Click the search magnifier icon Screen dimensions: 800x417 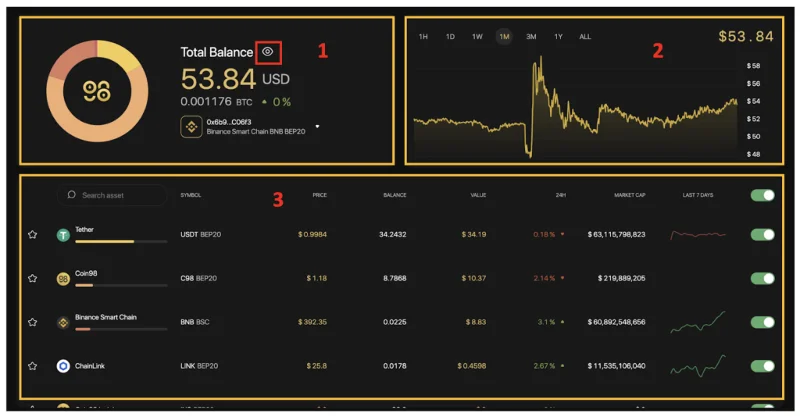[x=71, y=194]
